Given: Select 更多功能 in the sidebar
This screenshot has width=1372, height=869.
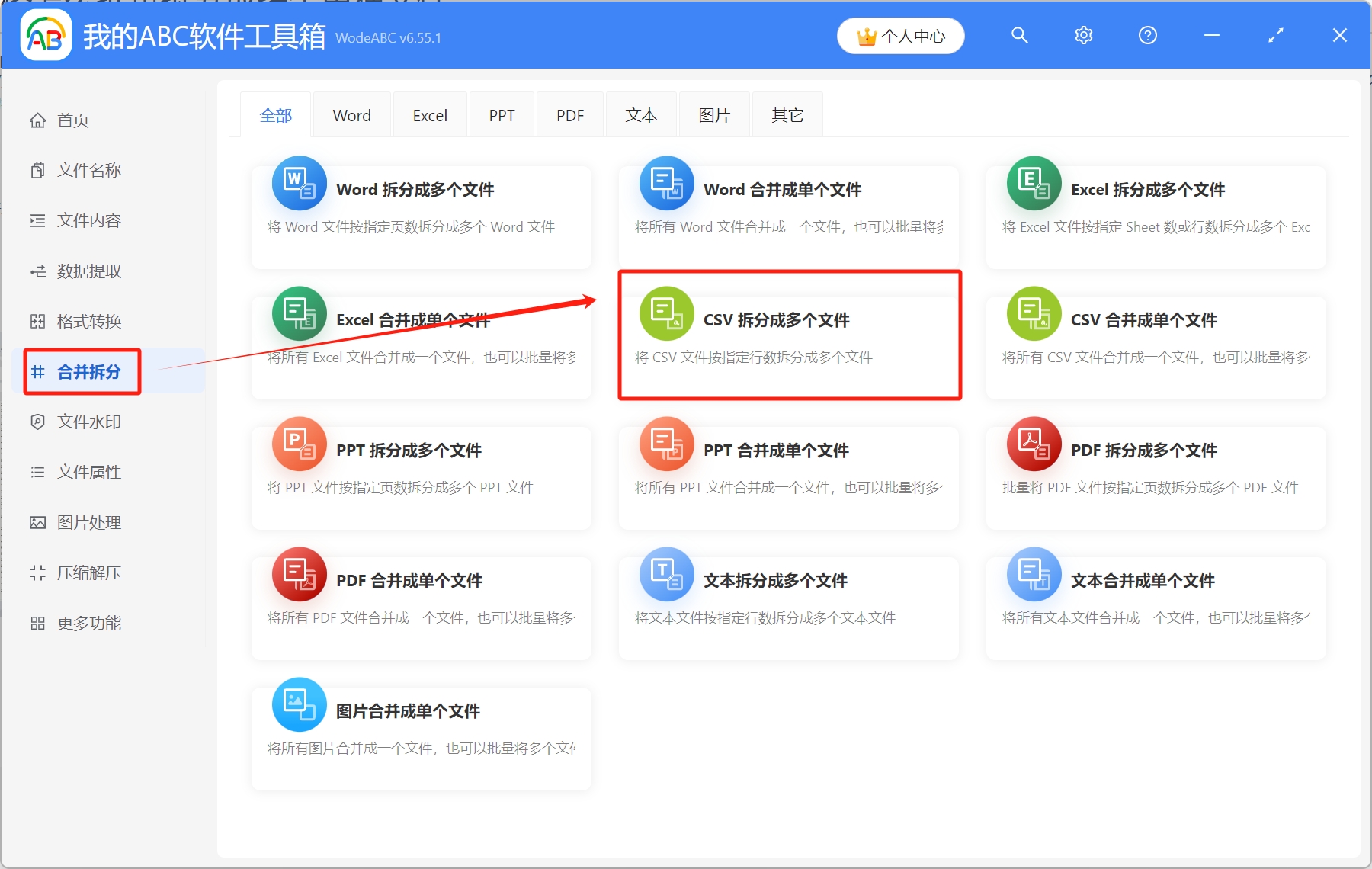Looking at the screenshot, I should pos(88,623).
